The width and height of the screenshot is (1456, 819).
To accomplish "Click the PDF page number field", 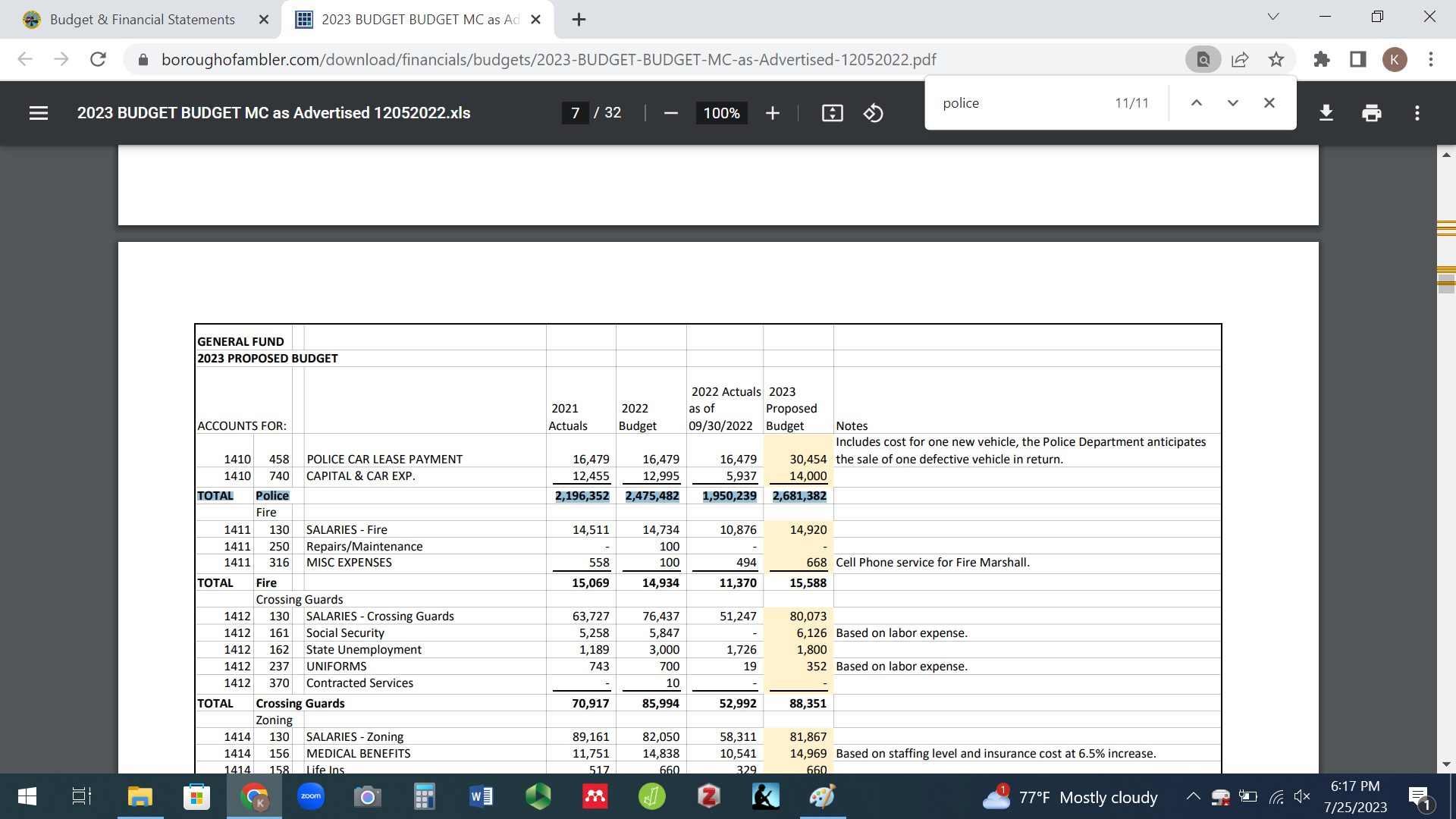I will [x=575, y=113].
